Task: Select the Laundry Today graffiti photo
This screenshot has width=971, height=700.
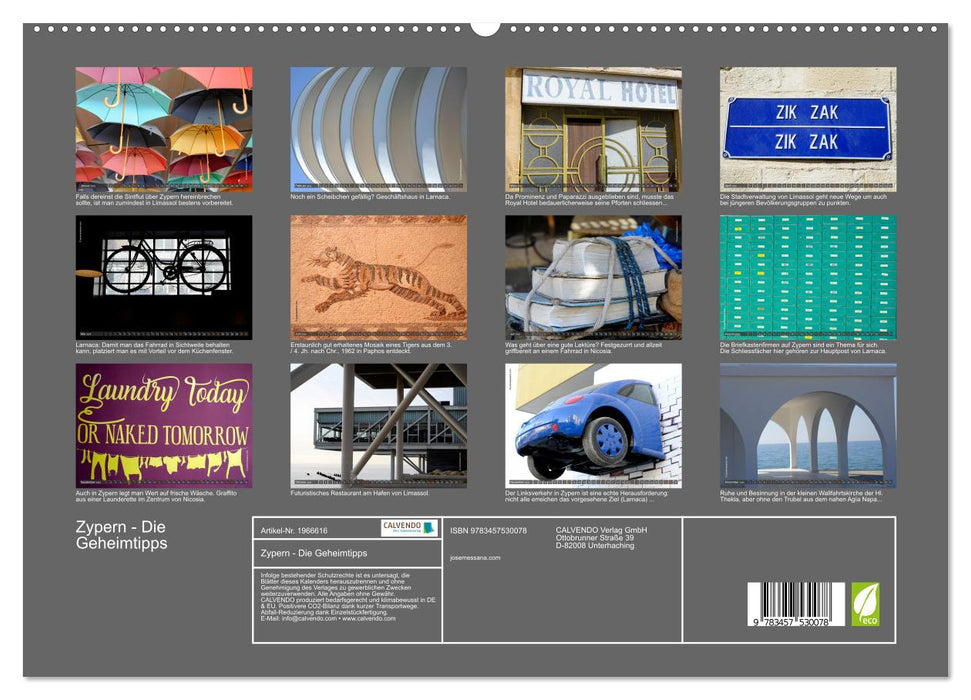Action: pyautogui.click(x=164, y=425)
